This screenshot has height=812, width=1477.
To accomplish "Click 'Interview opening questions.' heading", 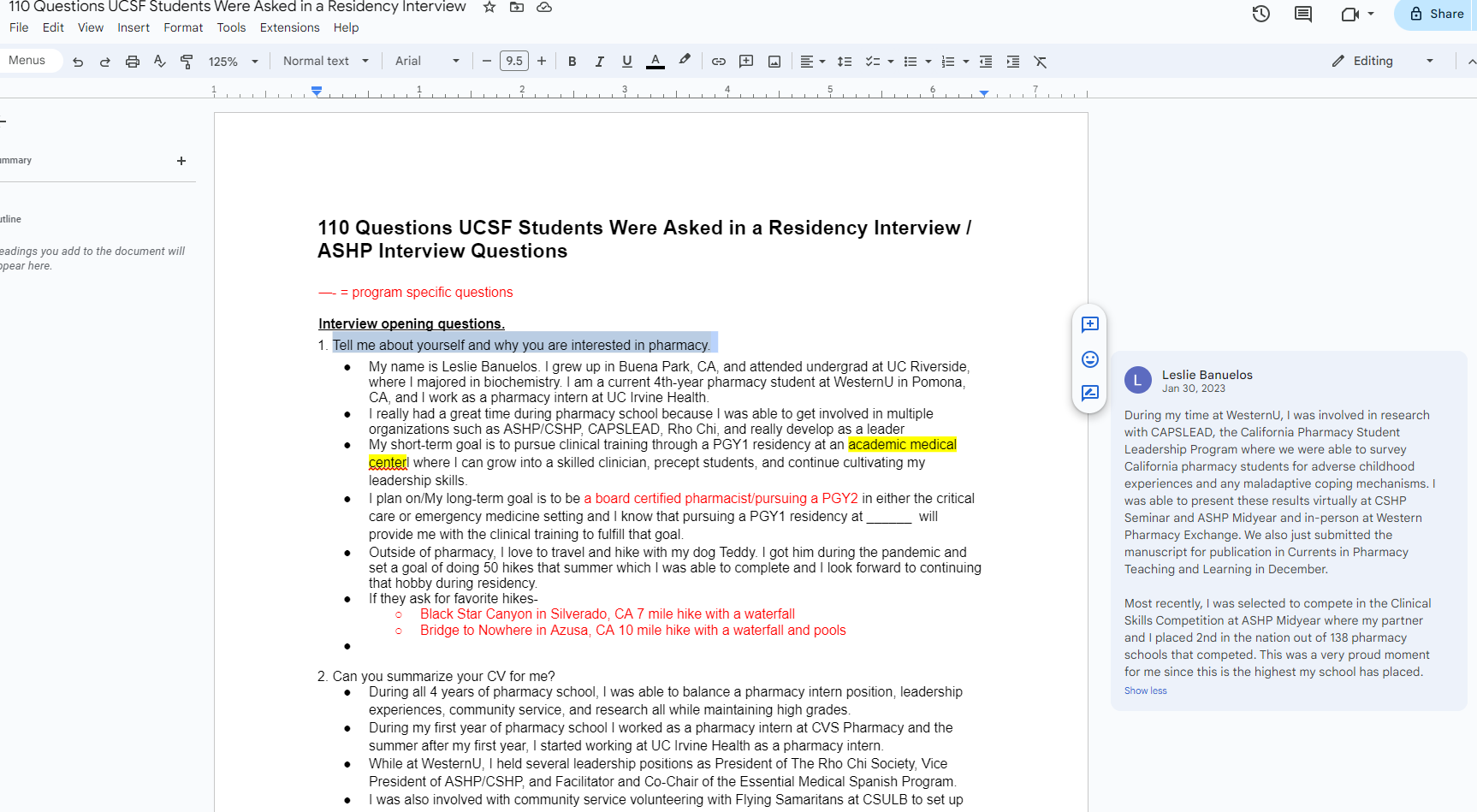I will click(x=412, y=323).
